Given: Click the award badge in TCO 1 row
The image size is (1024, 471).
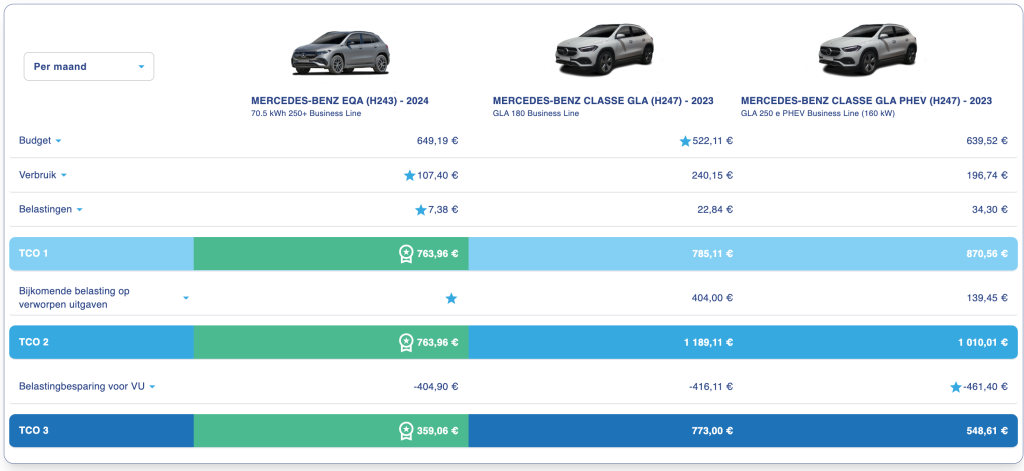Looking at the screenshot, I should pos(406,254).
